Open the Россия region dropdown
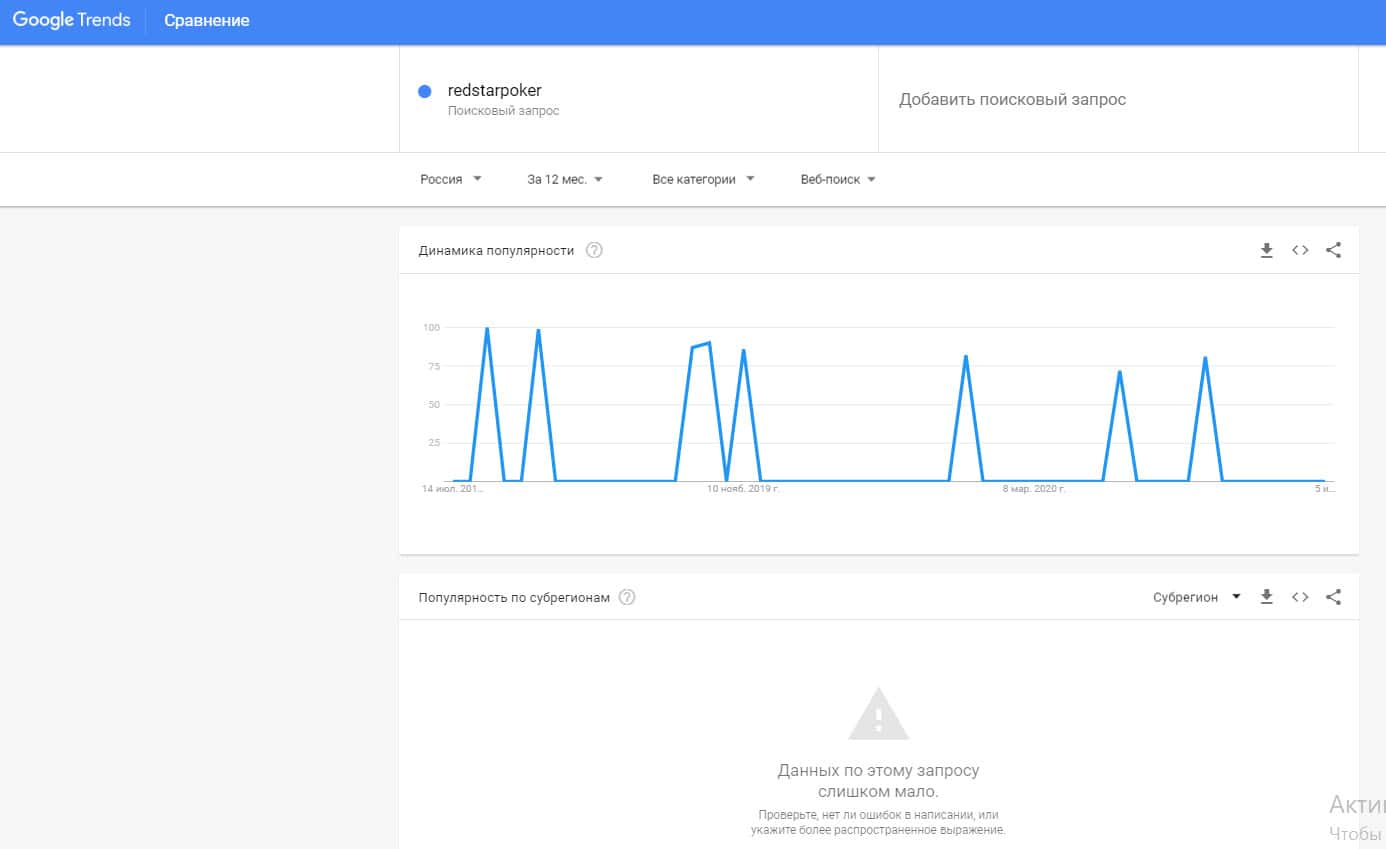 [x=450, y=180]
